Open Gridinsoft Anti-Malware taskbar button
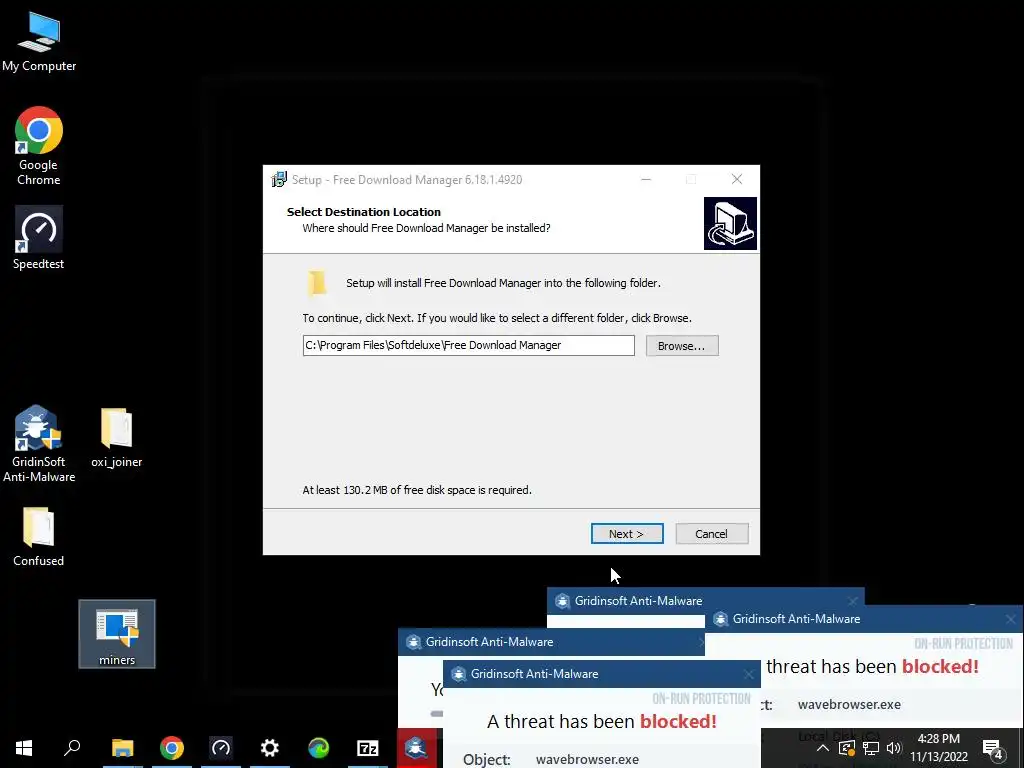 coord(417,748)
